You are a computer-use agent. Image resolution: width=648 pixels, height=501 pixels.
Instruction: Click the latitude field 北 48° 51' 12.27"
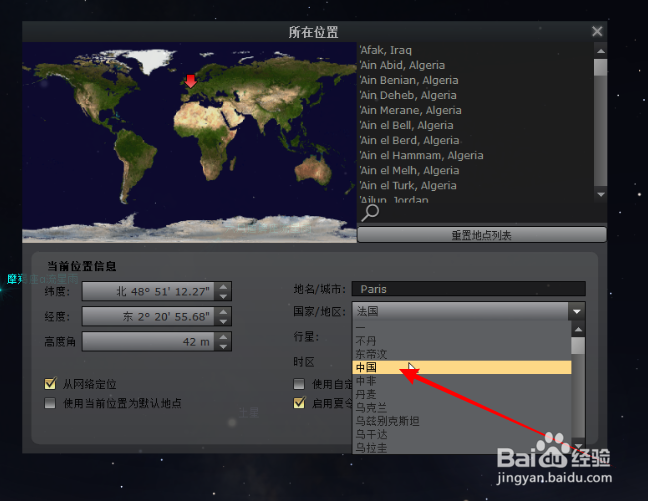[149, 291]
